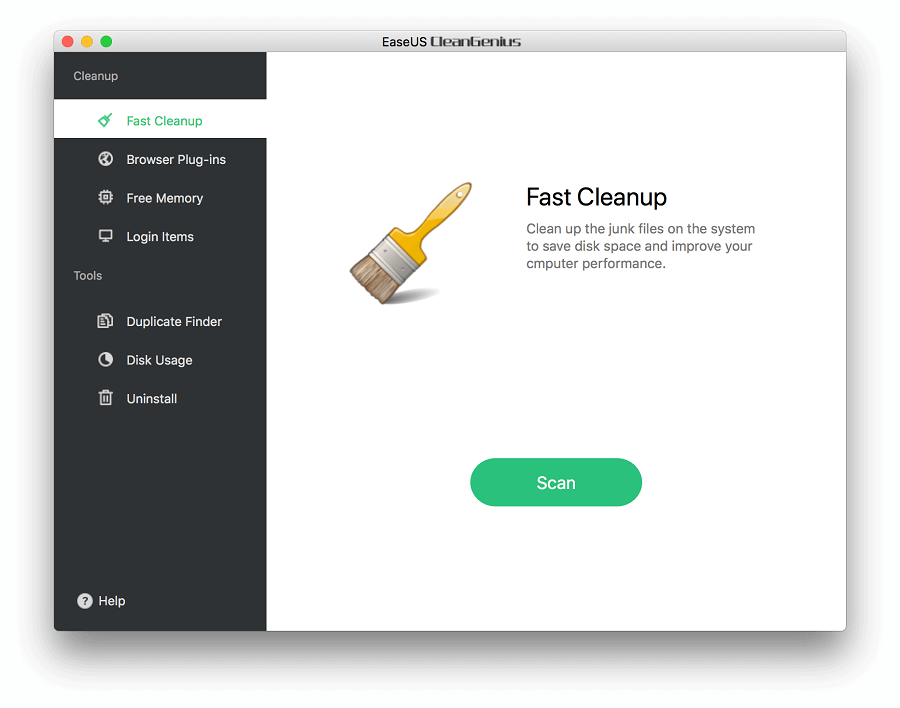Screen dimensions: 900x708
Task: Start the Scan
Action: coord(556,482)
